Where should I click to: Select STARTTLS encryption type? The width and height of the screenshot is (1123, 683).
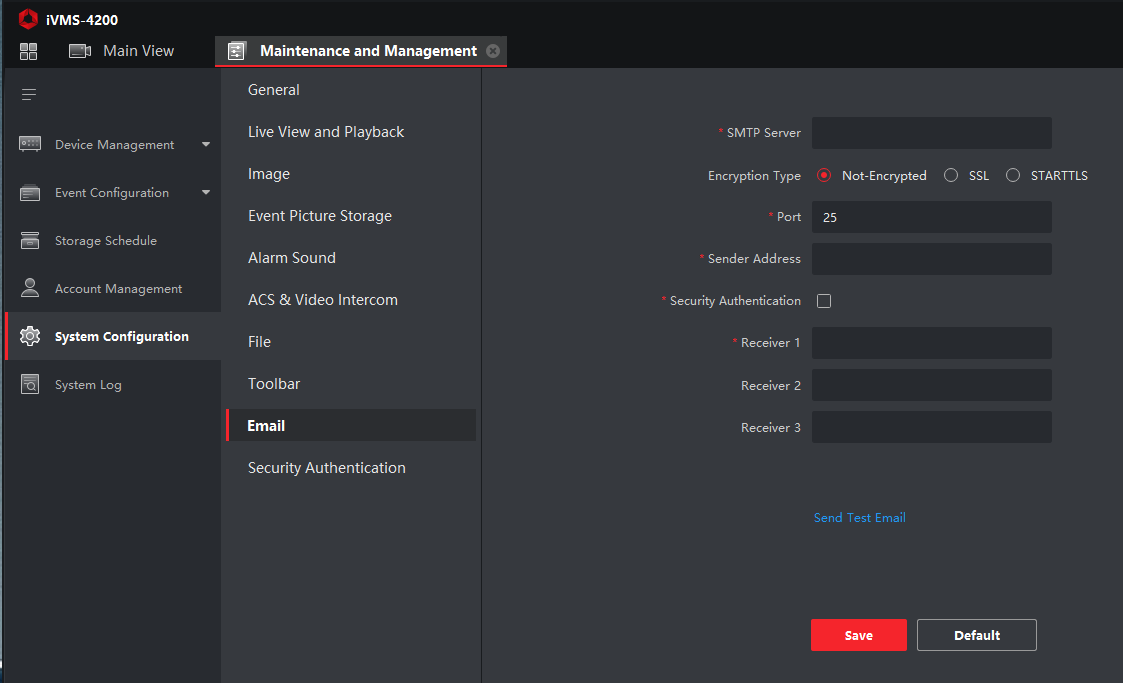(x=1013, y=176)
